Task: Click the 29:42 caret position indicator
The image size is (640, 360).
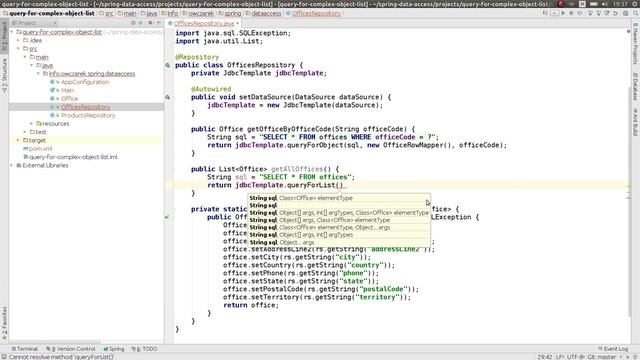Action: [544, 357]
